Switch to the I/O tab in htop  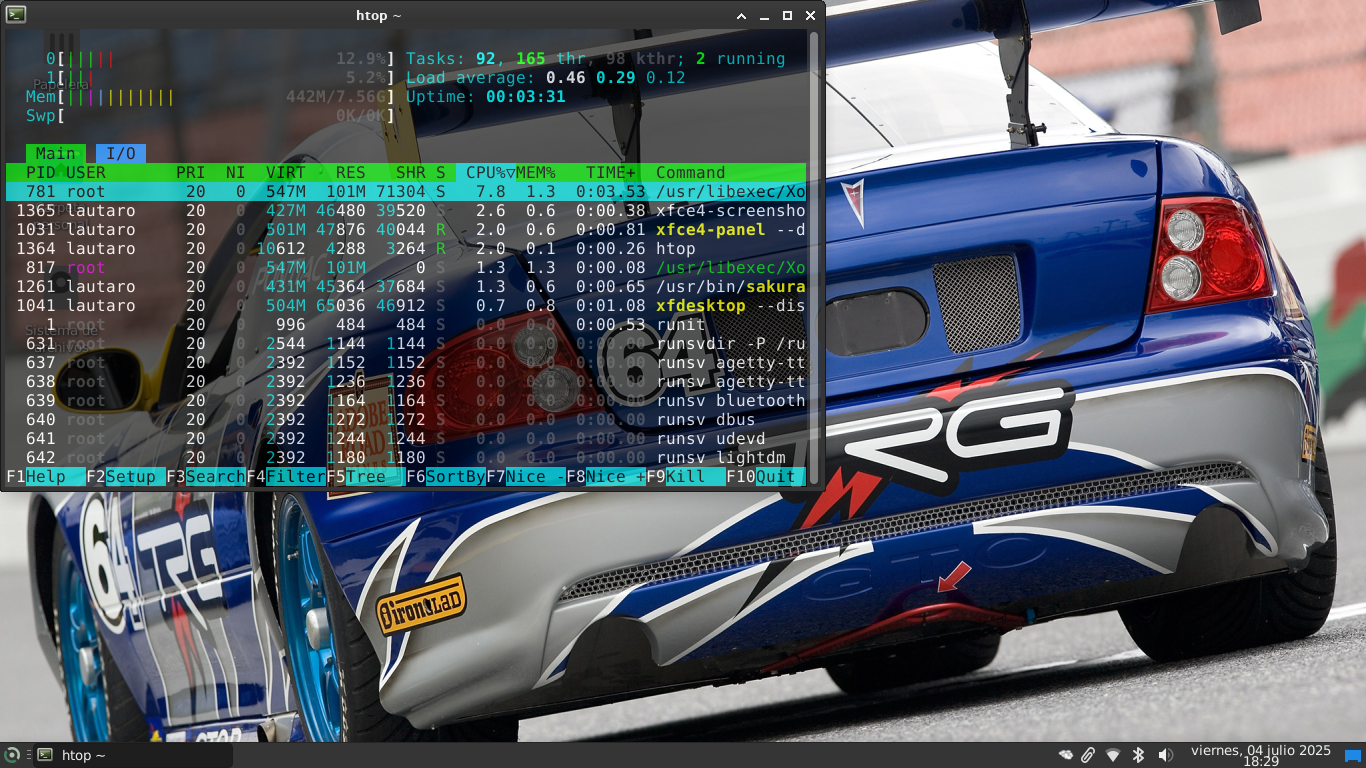tap(121, 153)
